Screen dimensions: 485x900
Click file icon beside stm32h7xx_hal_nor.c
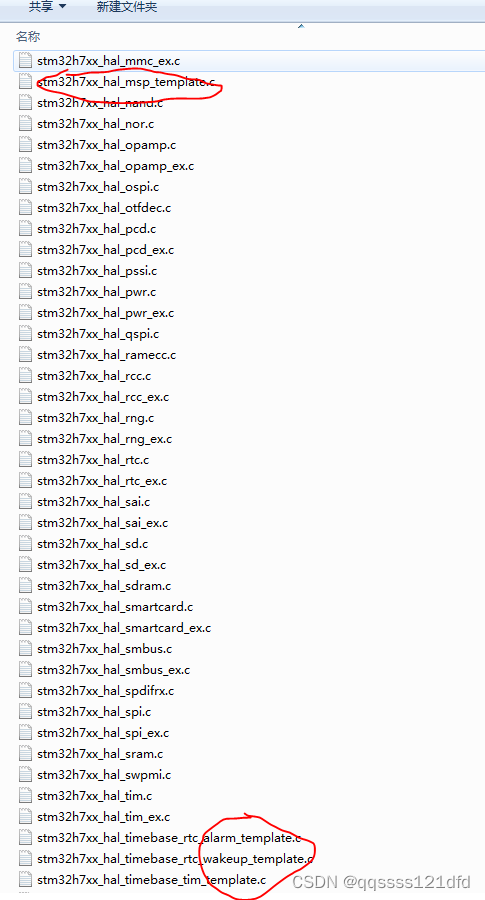[25, 123]
